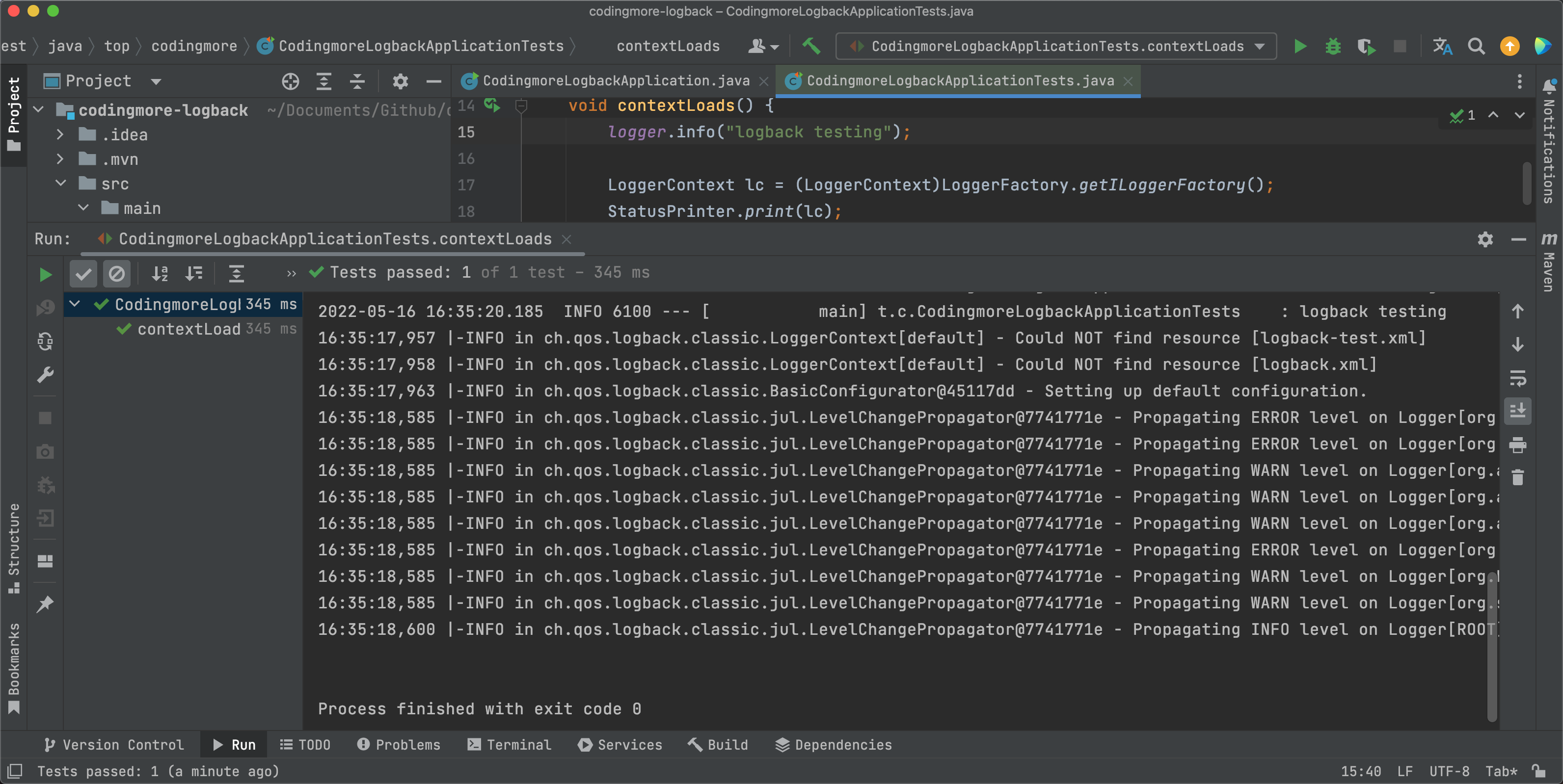
Task: Click the print console output icon
Action: tap(1517, 445)
